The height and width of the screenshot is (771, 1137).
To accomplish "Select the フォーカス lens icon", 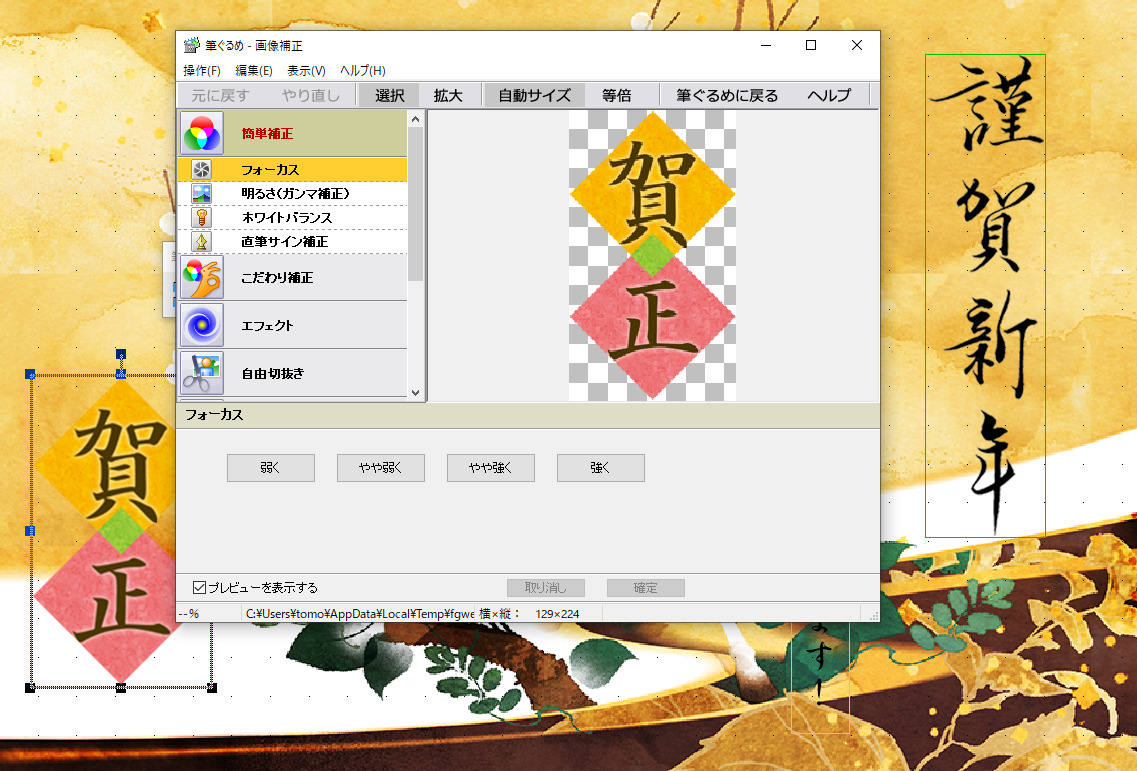I will point(201,170).
